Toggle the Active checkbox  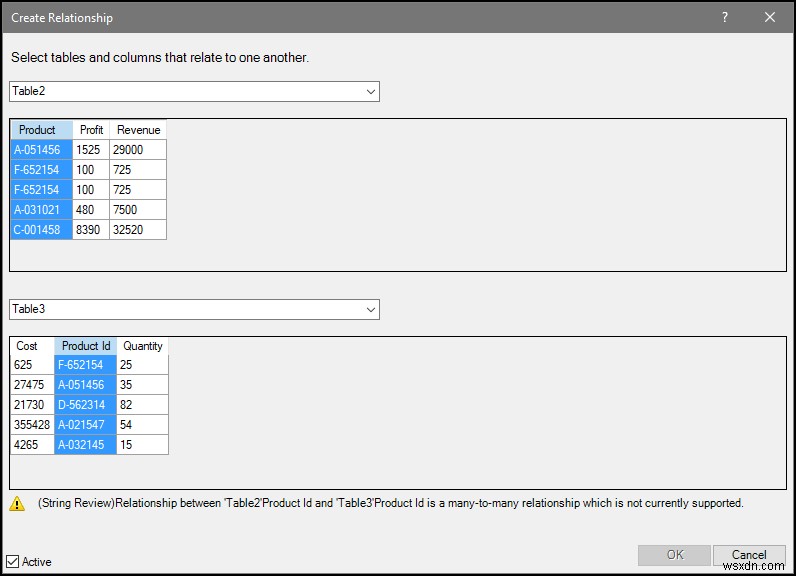coord(13,561)
